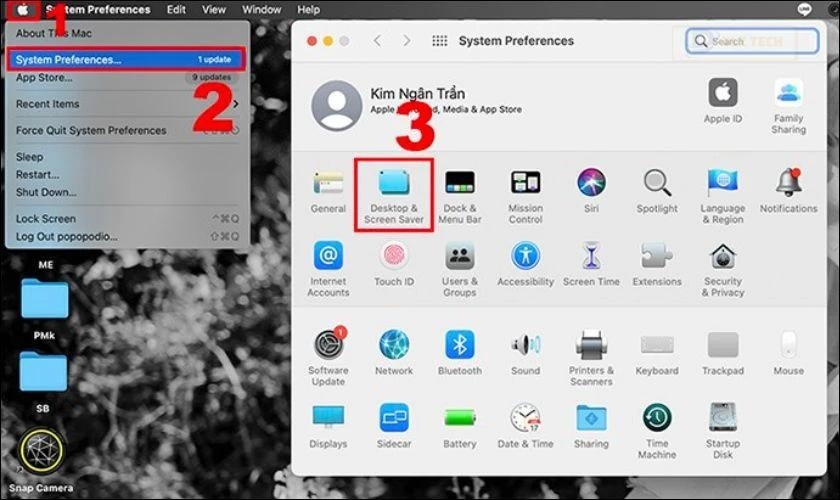Open Printers & Scanners preferences
The height and width of the screenshot is (500, 840).
tap(591, 358)
